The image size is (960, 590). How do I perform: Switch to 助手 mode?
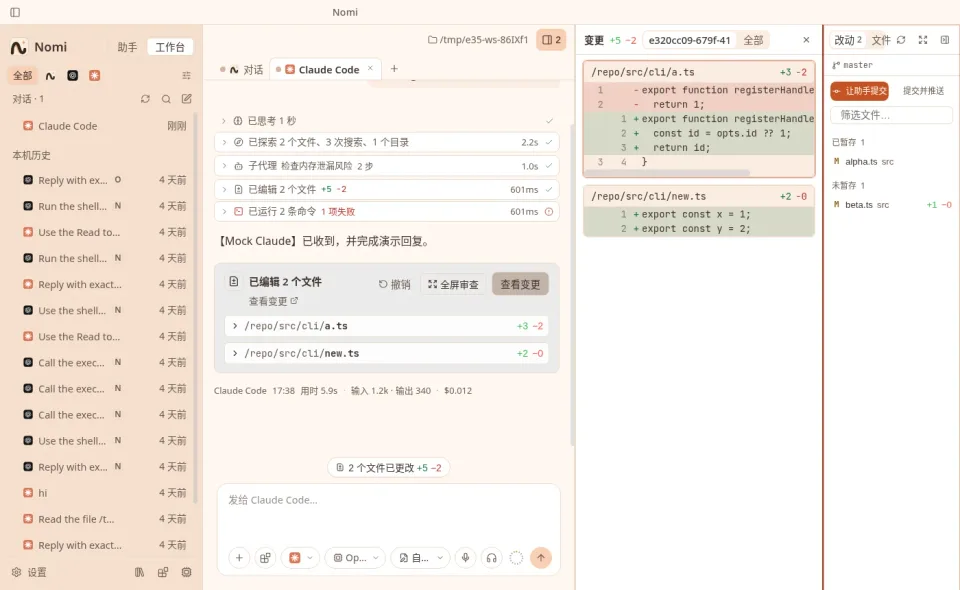click(127, 47)
